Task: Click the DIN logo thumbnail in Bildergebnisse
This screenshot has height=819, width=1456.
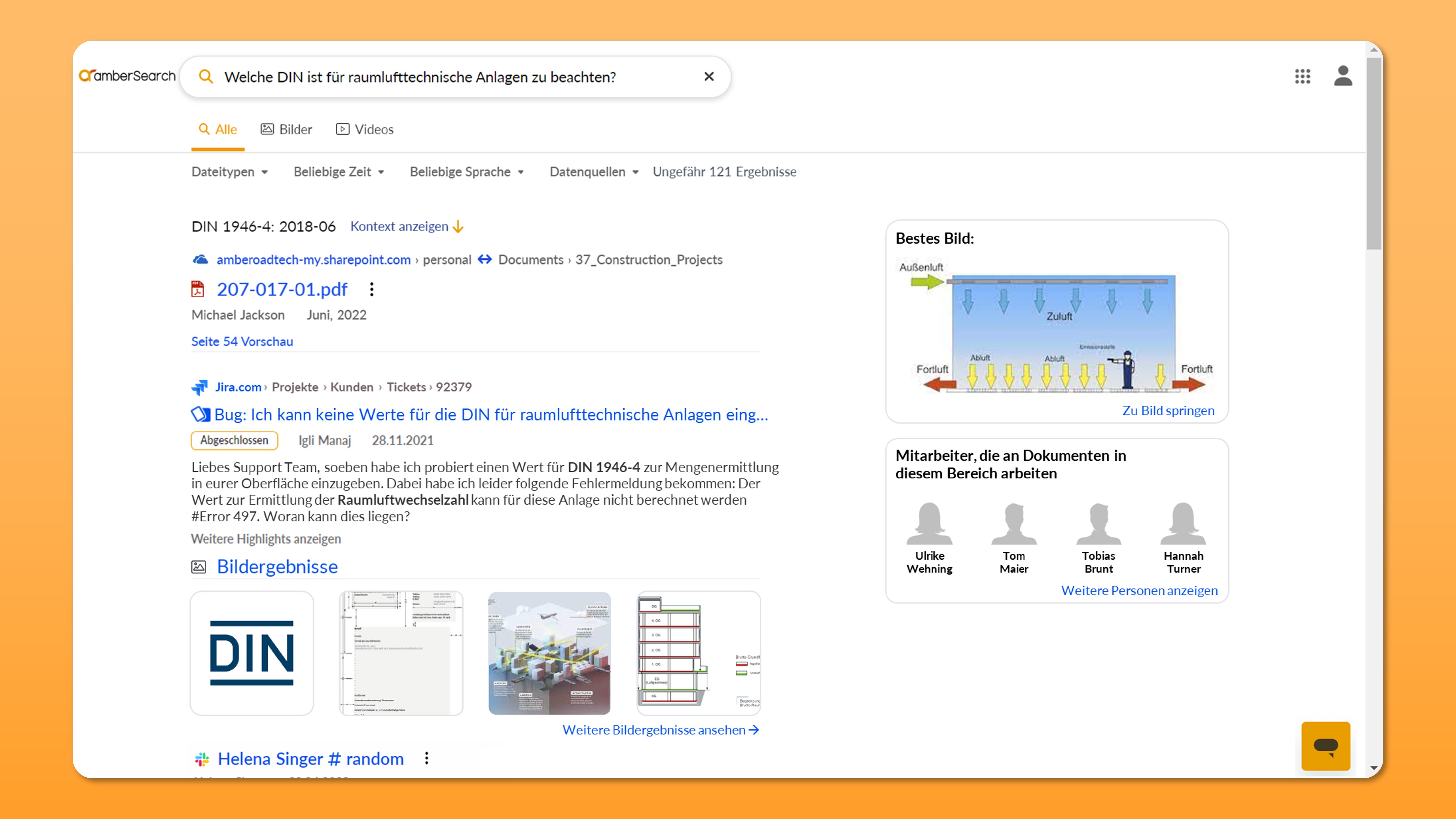Action: point(251,654)
